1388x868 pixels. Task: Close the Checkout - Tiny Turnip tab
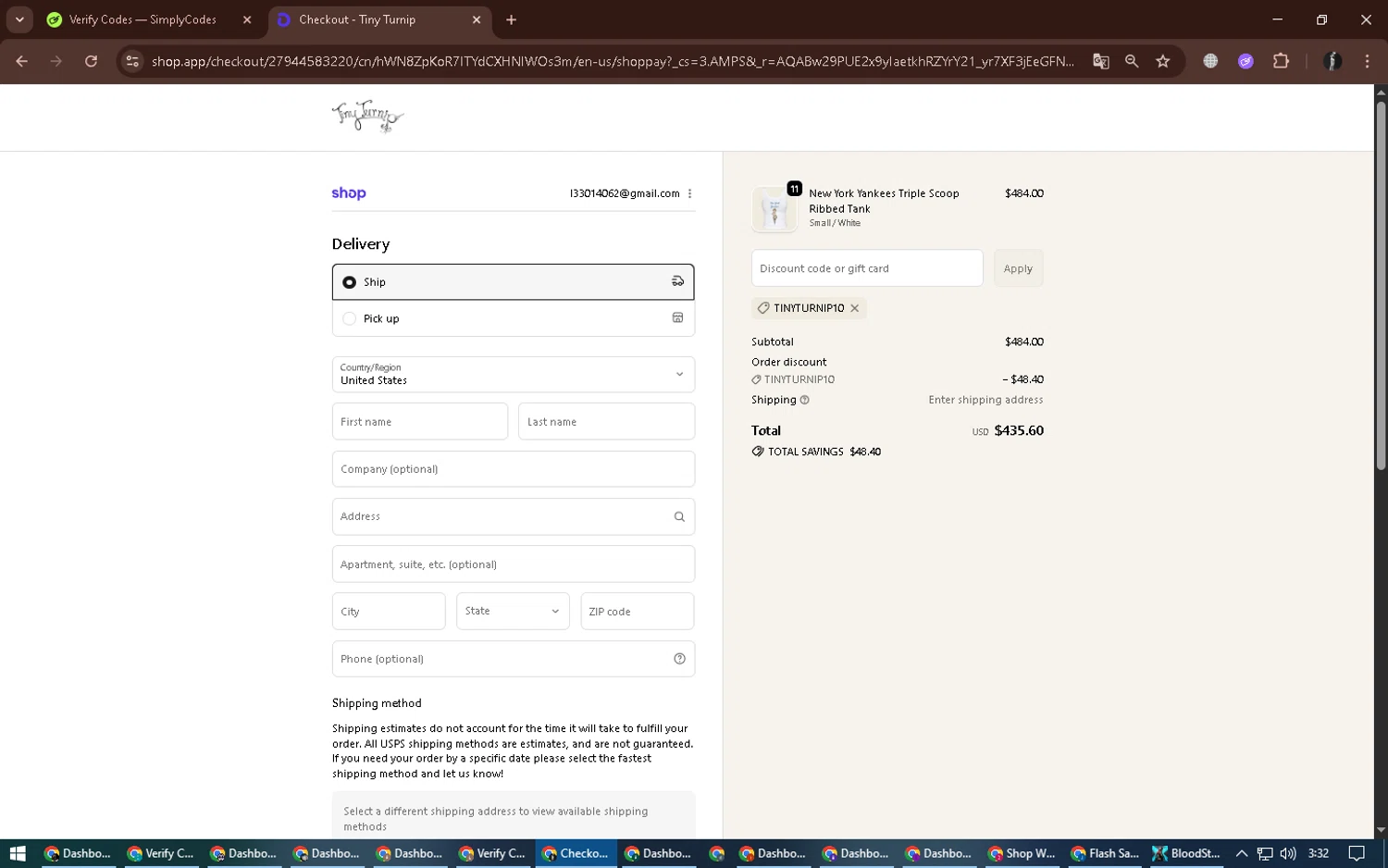coord(477,19)
